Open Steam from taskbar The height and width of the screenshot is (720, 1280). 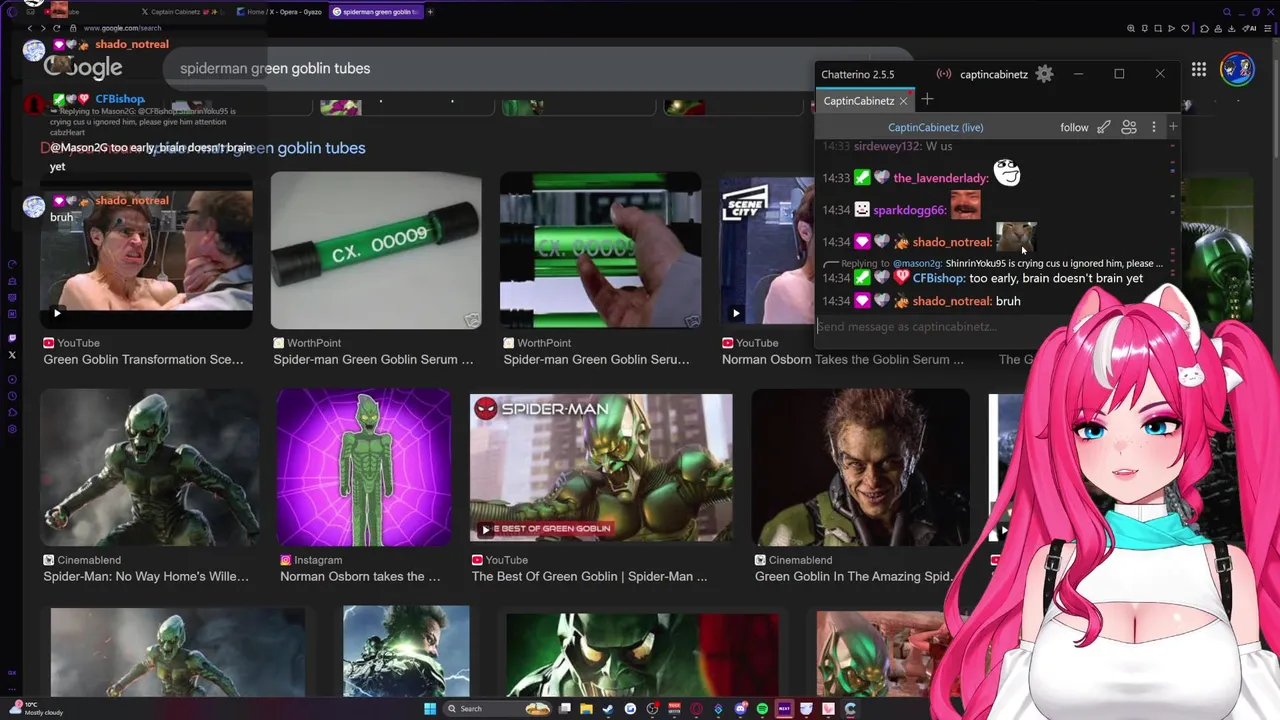point(608,708)
